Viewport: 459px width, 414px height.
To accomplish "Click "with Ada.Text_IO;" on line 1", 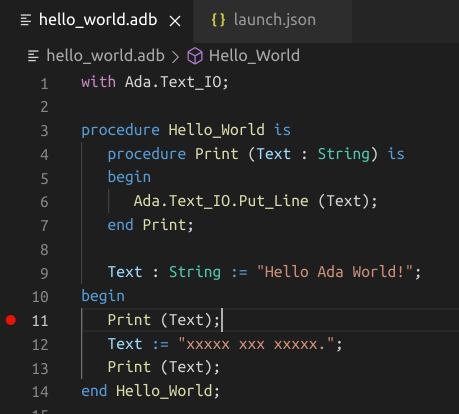I will (155, 82).
